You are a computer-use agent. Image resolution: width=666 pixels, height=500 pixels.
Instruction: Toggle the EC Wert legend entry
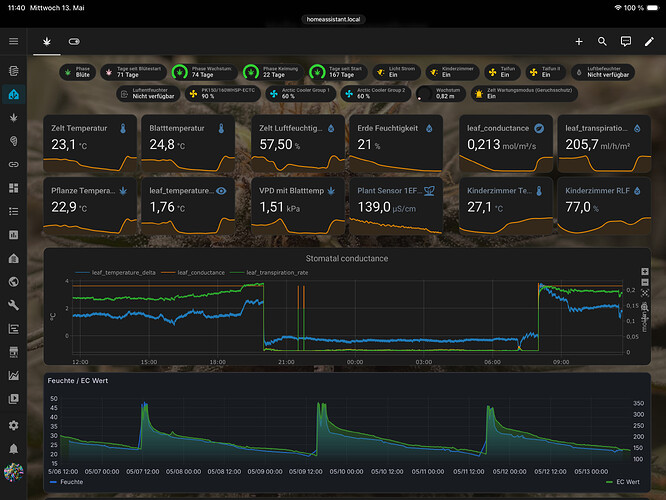click(623, 482)
